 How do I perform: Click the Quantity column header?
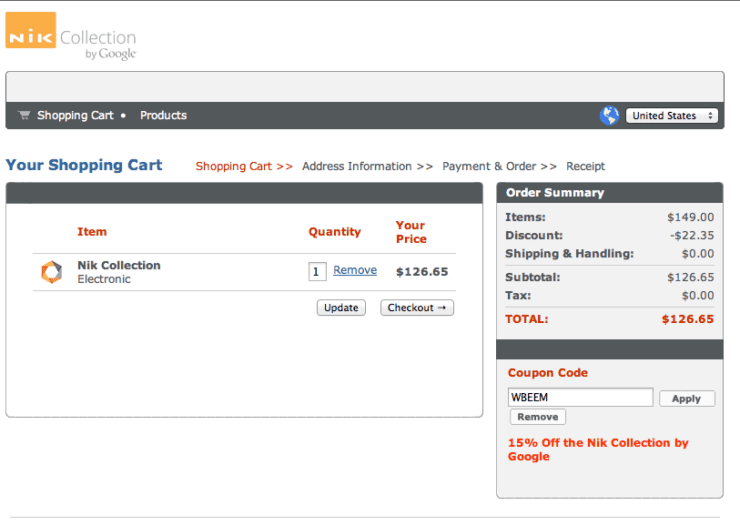(x=335, y=232)
